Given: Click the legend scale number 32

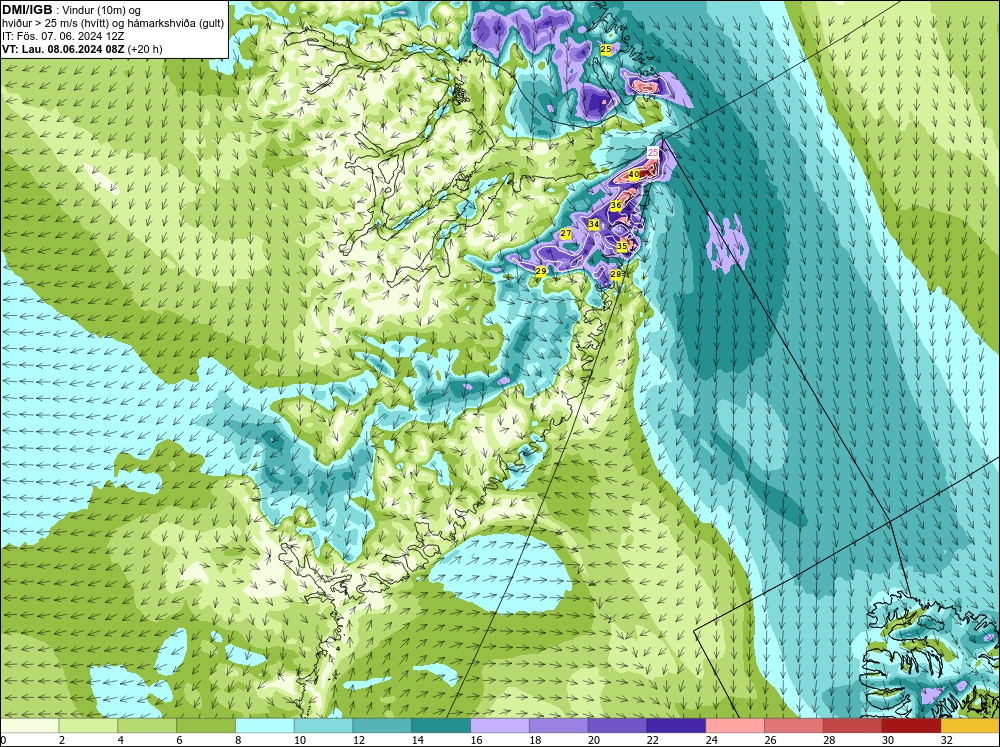Looking at the screenshot, I should pos(947,740).
